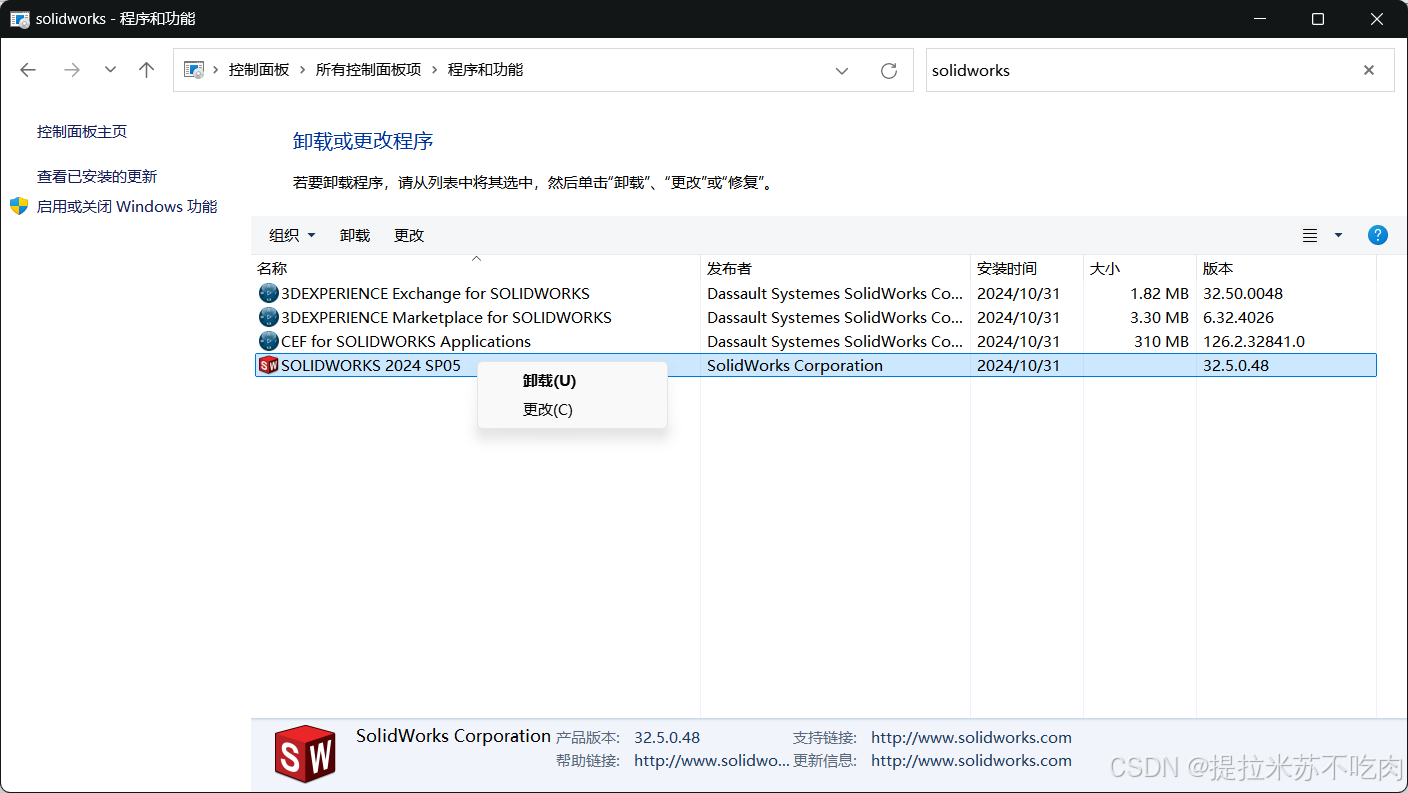
Task: Click SolidWorks Corporation publisher cell
Action: coord(795,366)
